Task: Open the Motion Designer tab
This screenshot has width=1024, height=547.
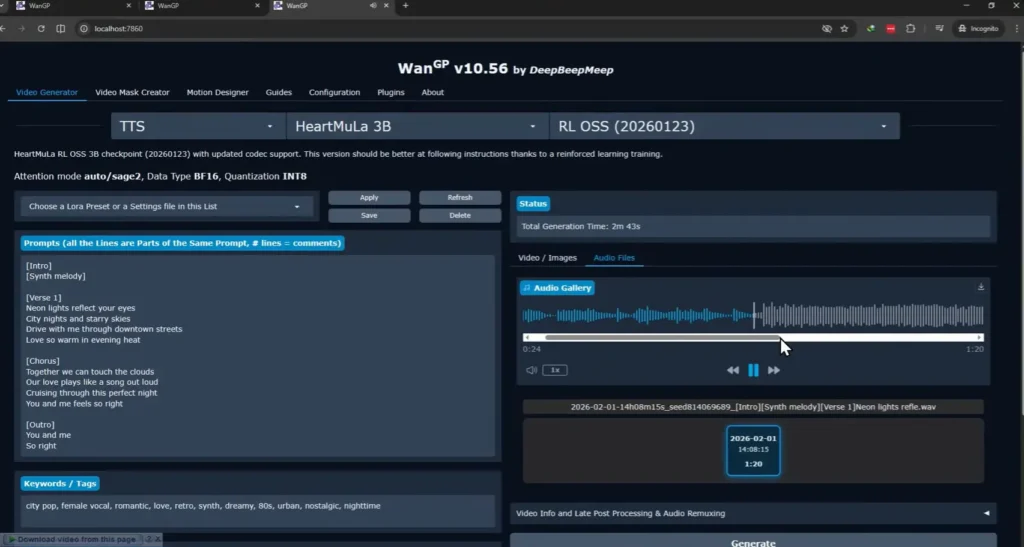Action: 217,93
